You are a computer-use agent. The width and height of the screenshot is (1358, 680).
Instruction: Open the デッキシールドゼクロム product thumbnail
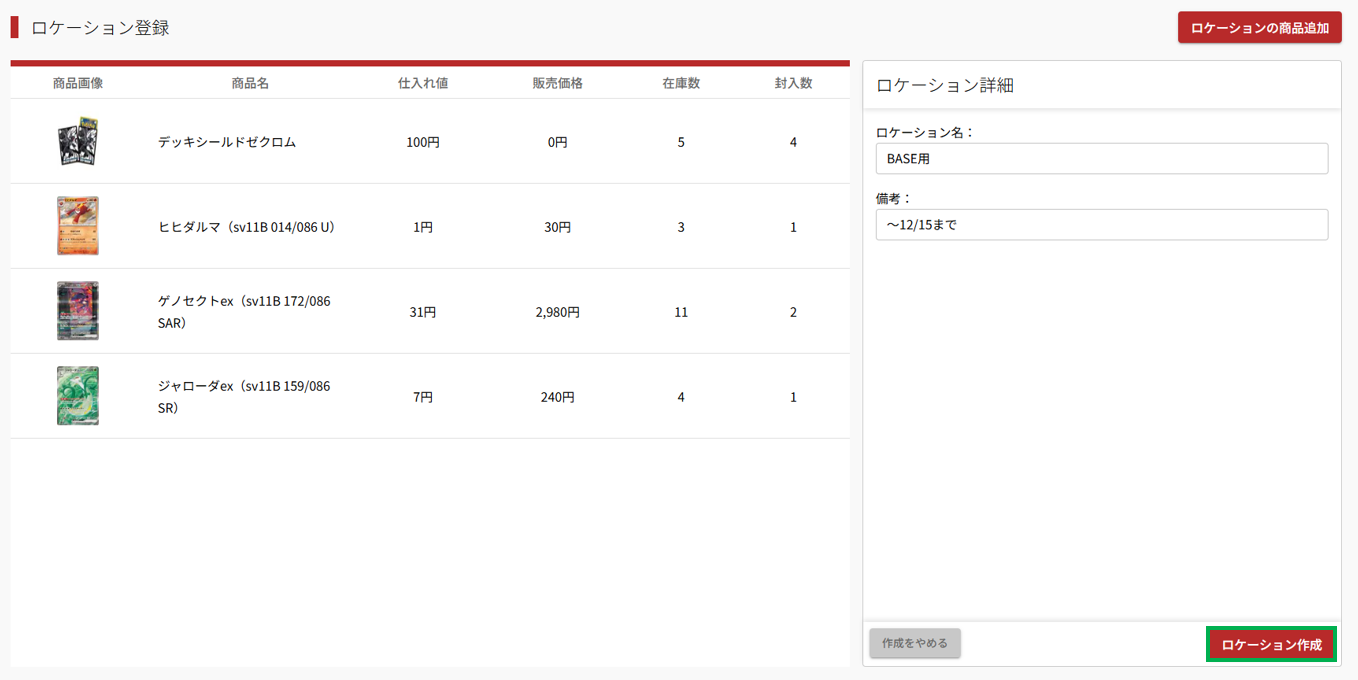77,142
